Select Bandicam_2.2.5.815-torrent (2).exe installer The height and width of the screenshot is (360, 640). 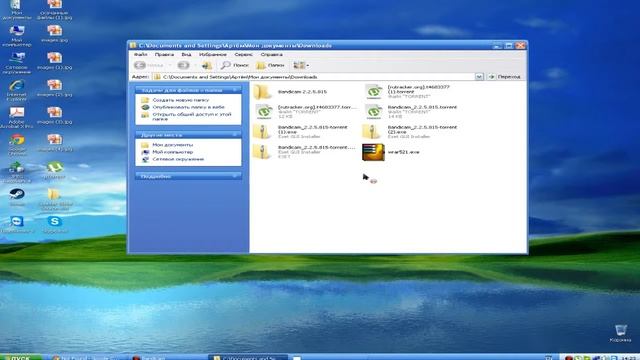[410, 131]
